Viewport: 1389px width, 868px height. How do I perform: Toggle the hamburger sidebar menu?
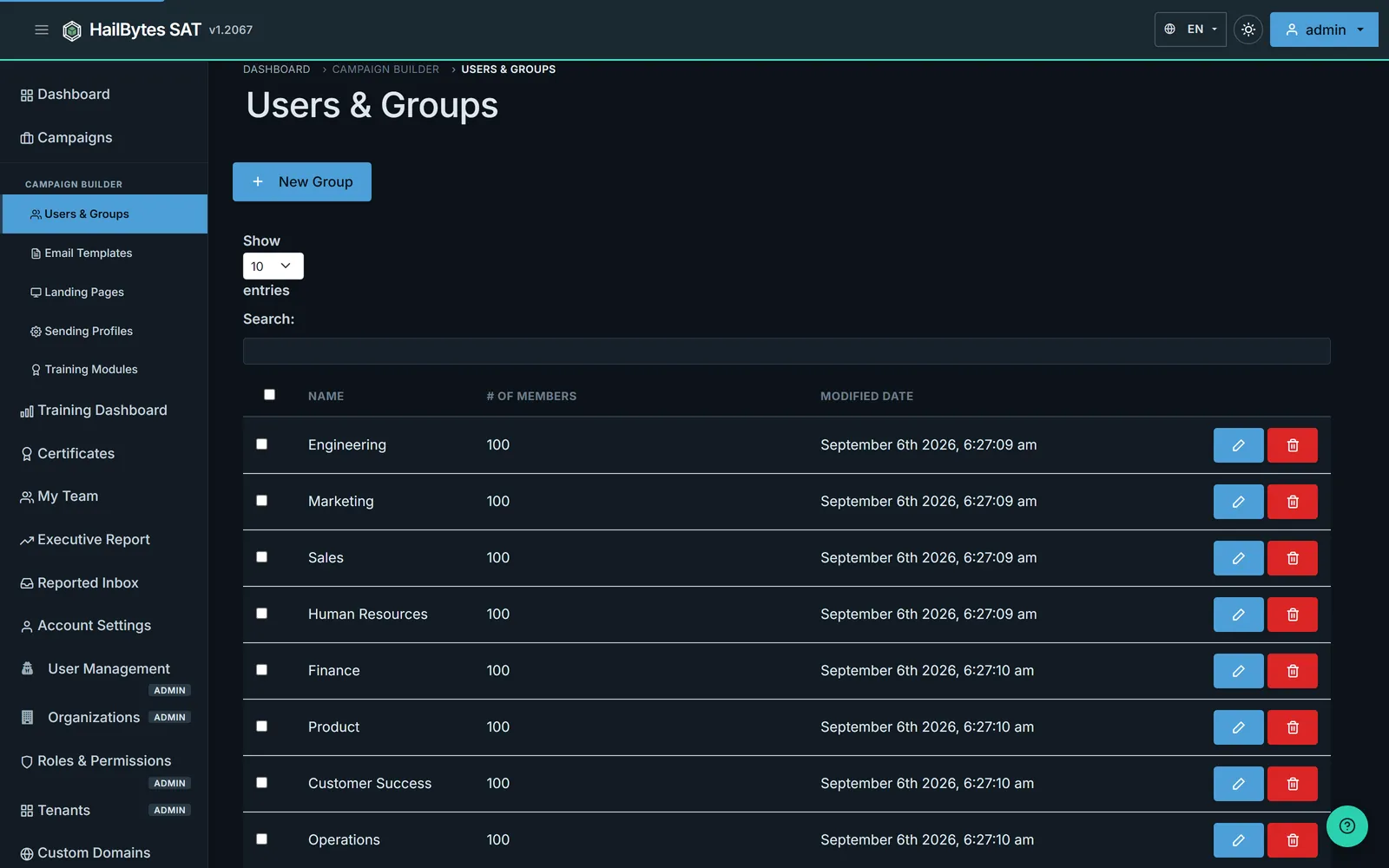(41, 30)
